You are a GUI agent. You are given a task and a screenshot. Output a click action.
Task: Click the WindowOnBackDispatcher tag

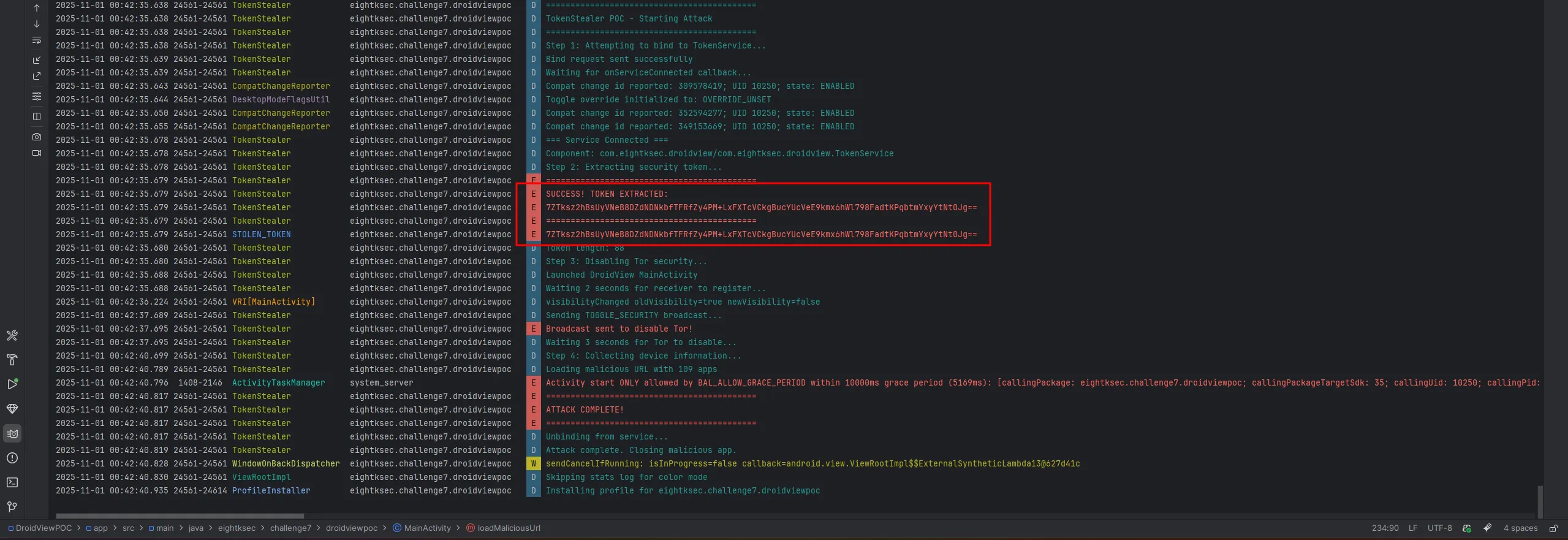pyautogui.click(x=286, y=464)
